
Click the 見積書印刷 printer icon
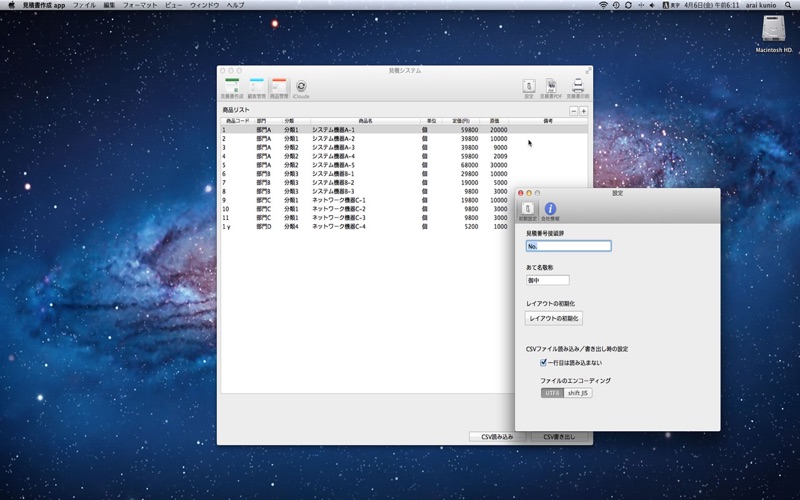point(578,88)
